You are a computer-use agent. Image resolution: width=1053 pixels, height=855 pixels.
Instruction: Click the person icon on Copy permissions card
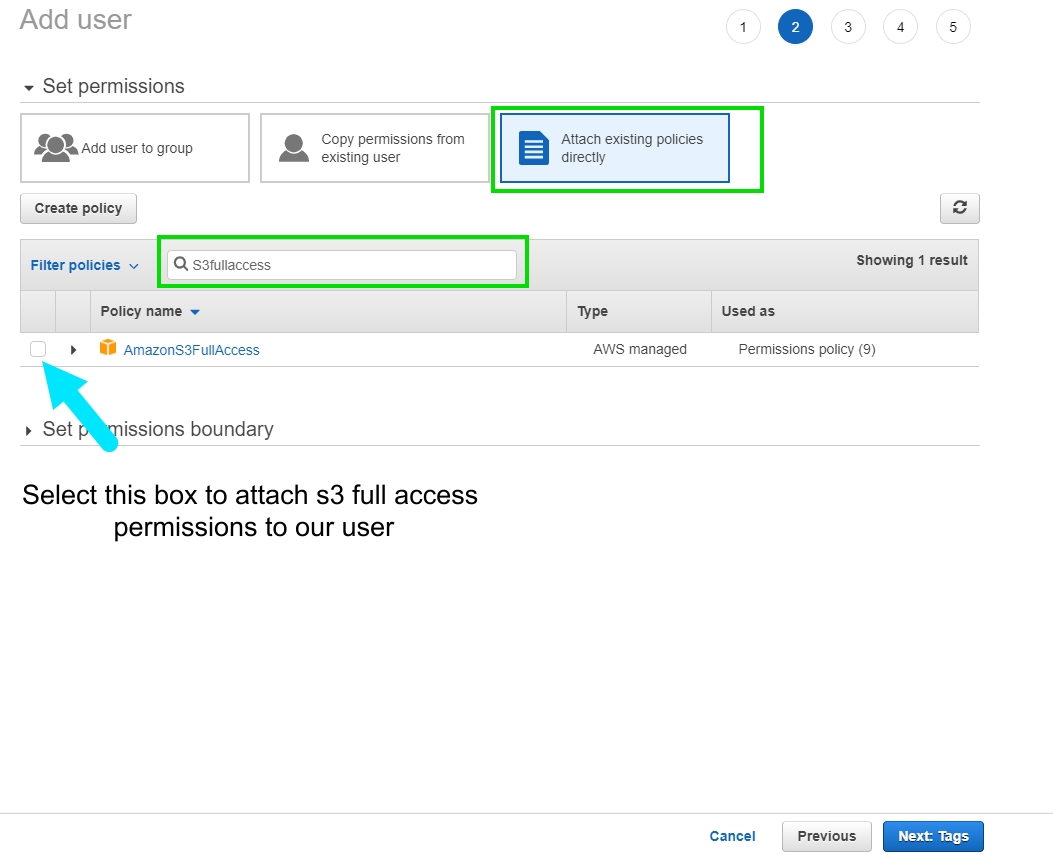[293, 147]
